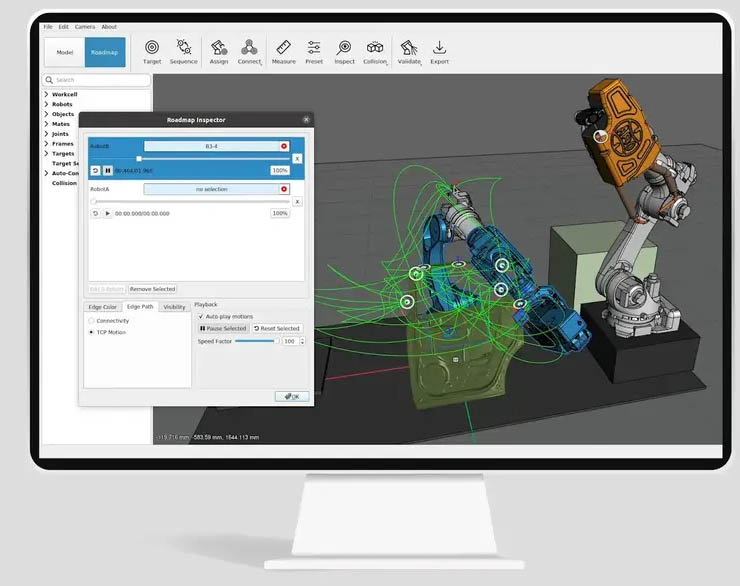Expand the Objects tree node
The width and height of the screenshot is (740, 586).
pos(46,114)
